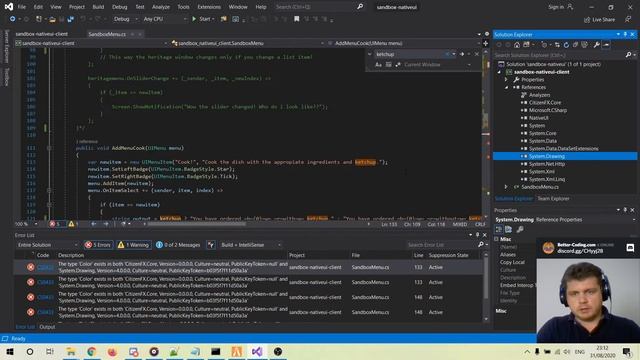
Task: Collapse the References node
Action: [x=506, y=87]
